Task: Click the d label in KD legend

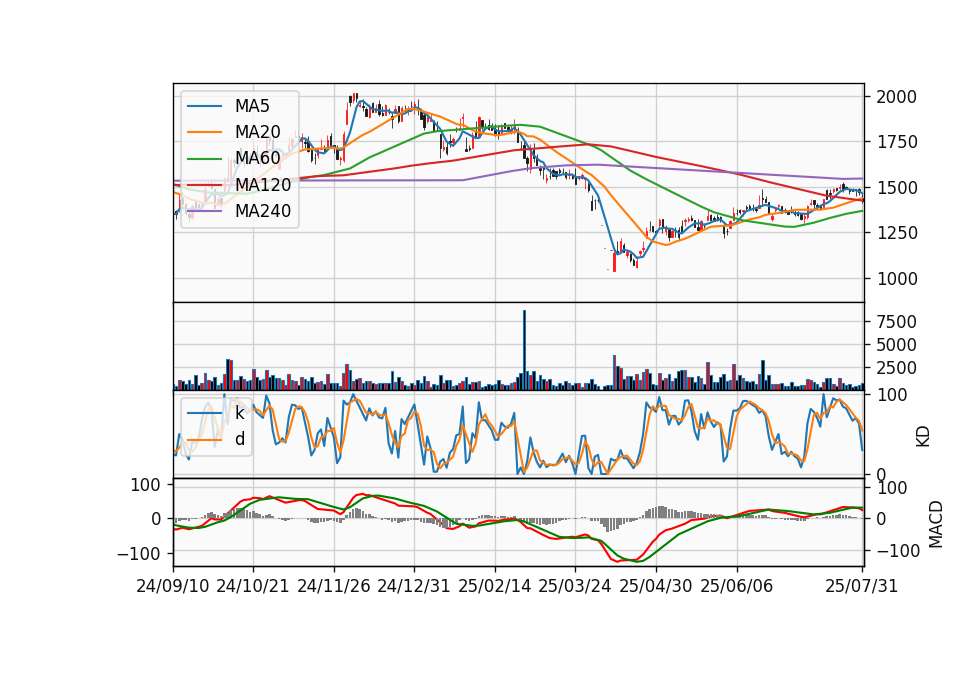Action: tap(239, 439)
